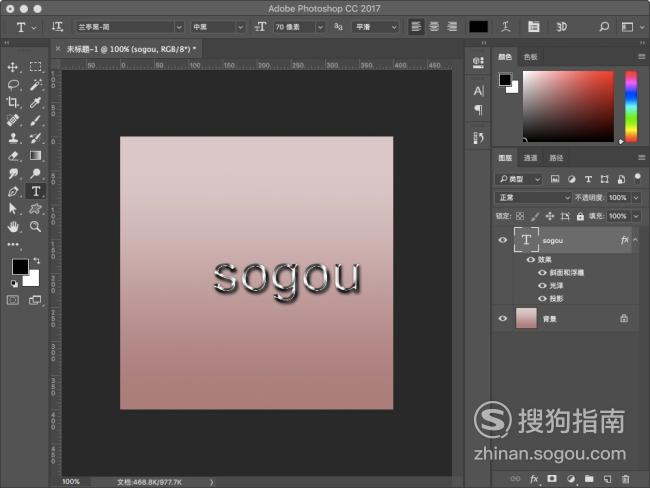
Task: Center align text option
Action: pyautogui.click(x=434, y=27)
